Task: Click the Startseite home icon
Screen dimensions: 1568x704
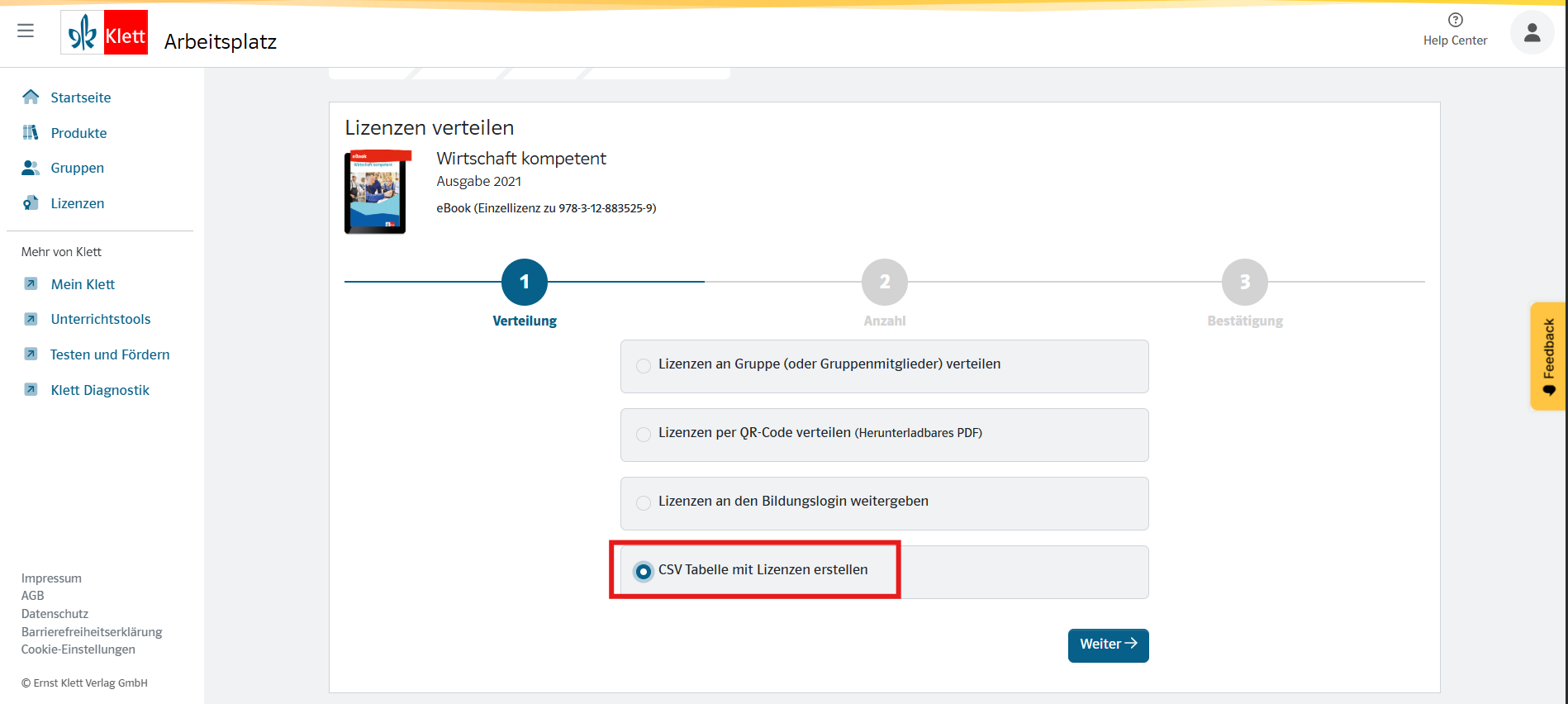Action: (x=31, y=97)
